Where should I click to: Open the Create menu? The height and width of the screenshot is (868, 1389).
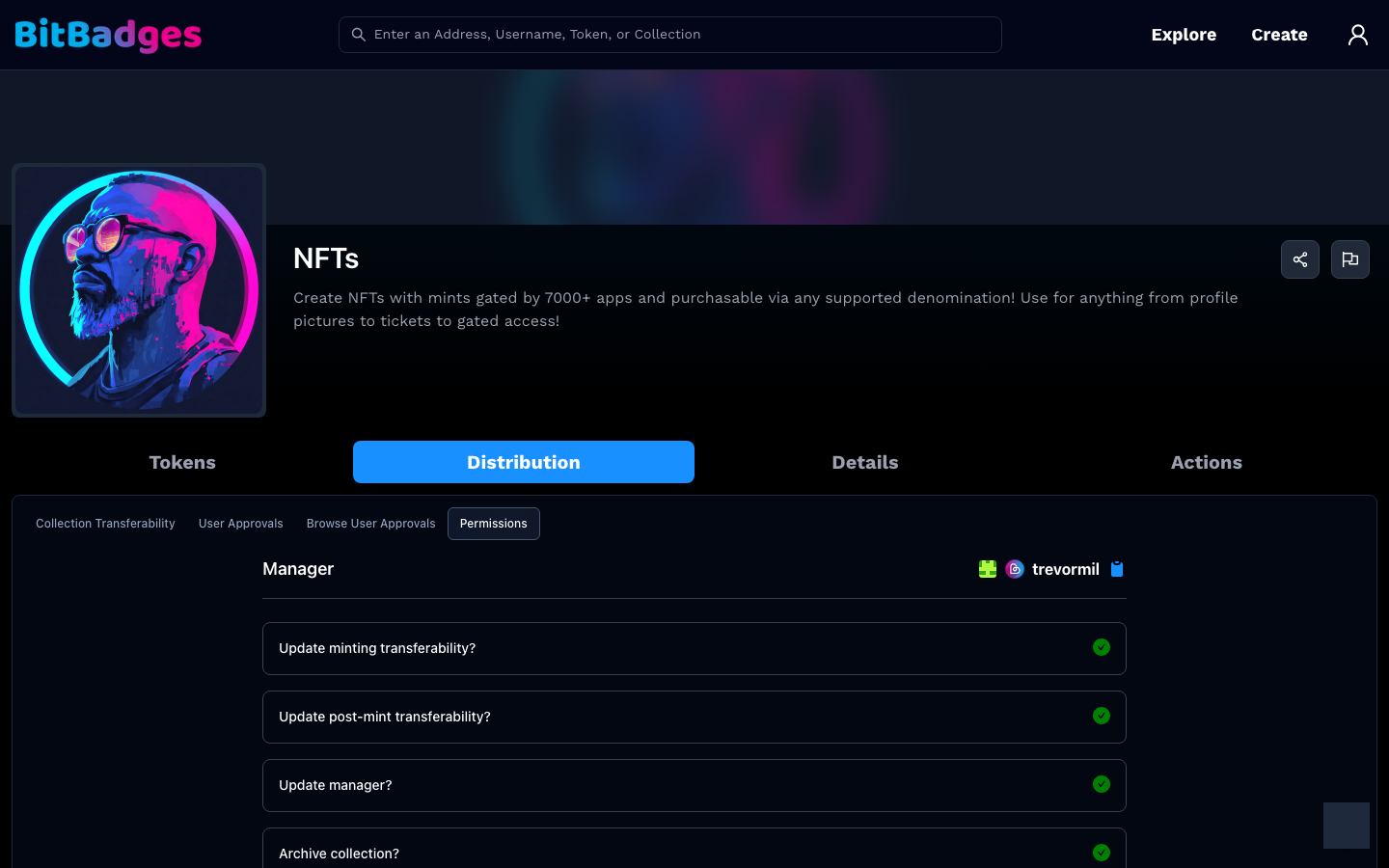click(x=1279, y=35)
